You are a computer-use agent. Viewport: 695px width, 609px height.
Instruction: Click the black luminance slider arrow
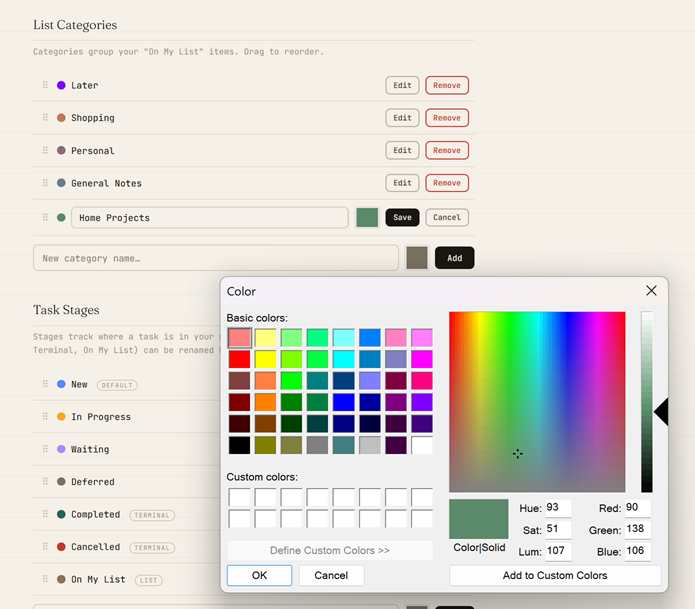(x=661, y=412)
